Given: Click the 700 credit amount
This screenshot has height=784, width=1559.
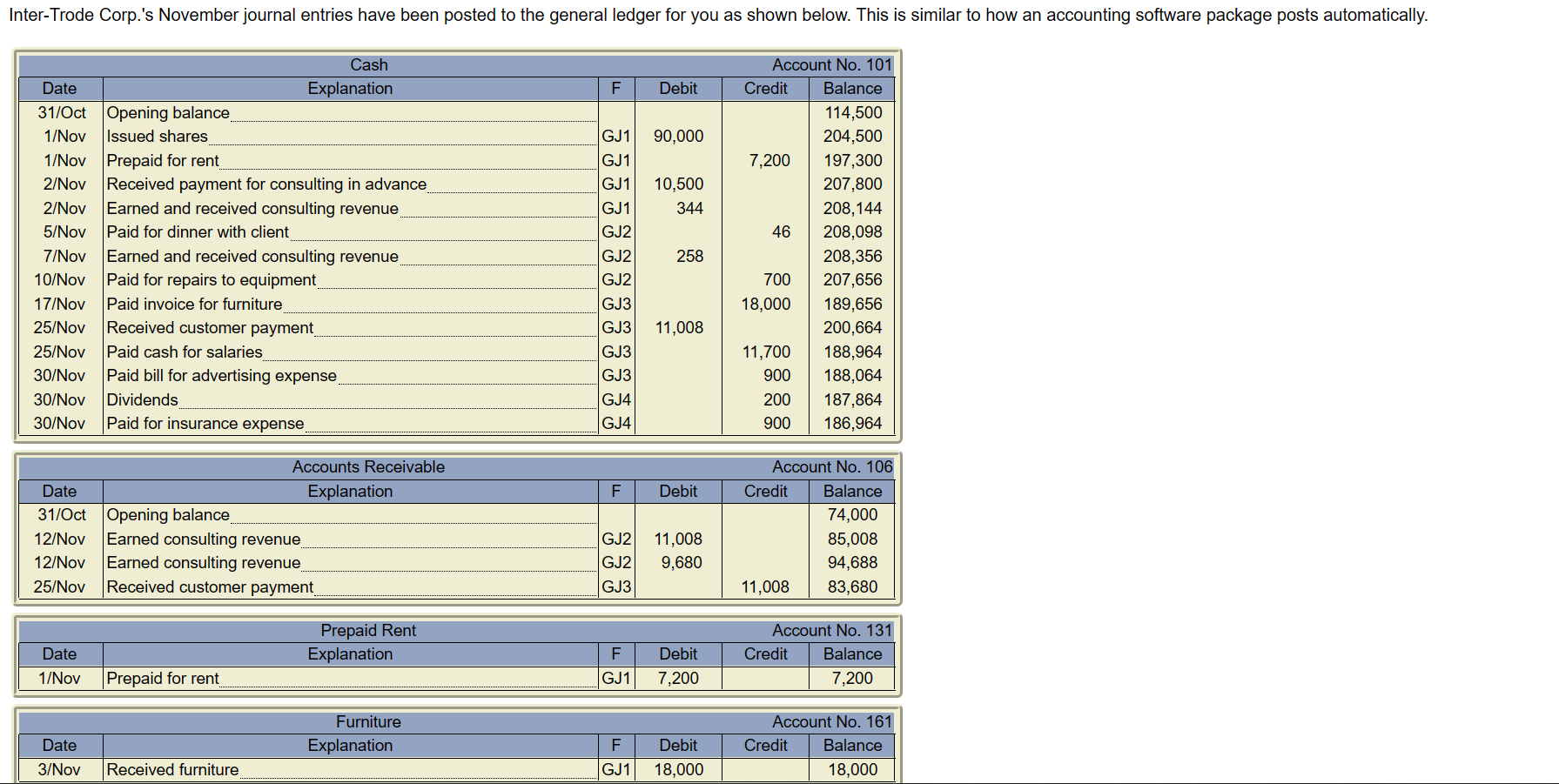Looking at the screenshot, I should click(x=776, y=280).
